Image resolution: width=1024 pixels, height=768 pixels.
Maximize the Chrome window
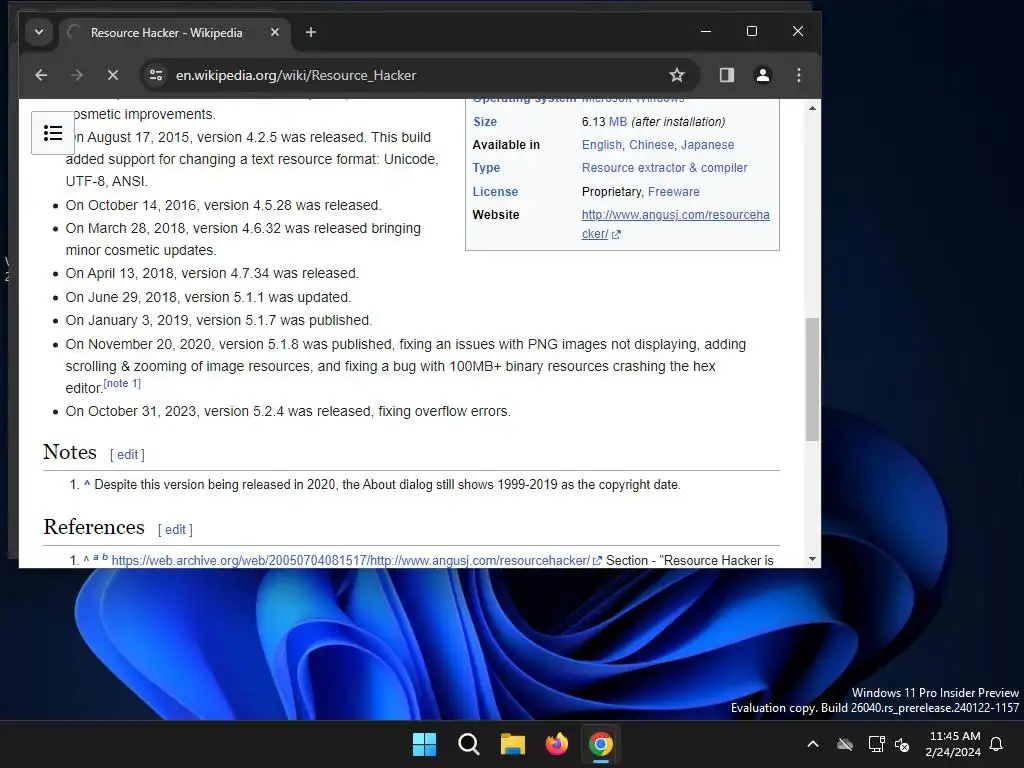(752, 31)
